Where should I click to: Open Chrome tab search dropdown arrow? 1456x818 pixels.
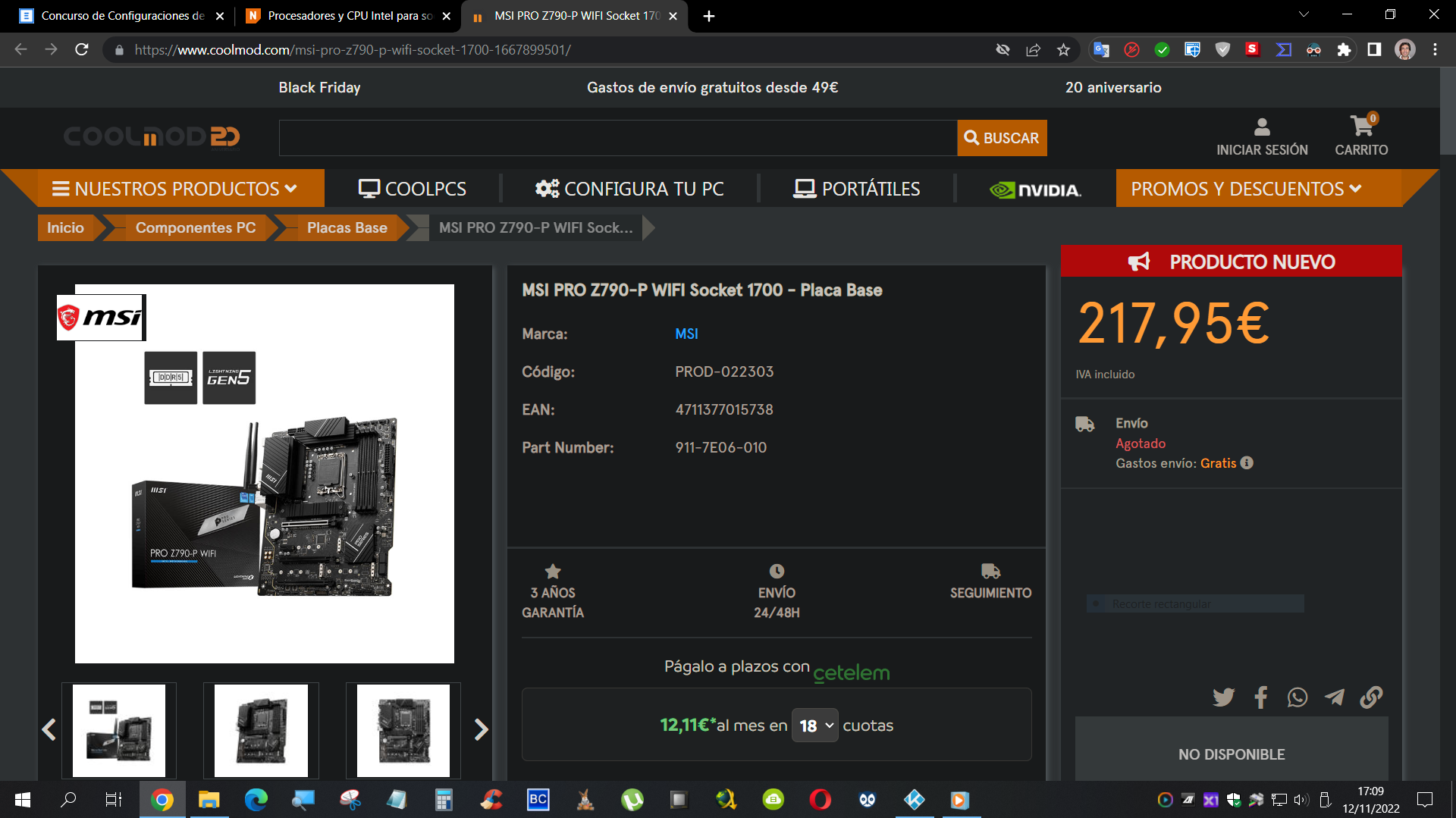tap(1304, 15)
